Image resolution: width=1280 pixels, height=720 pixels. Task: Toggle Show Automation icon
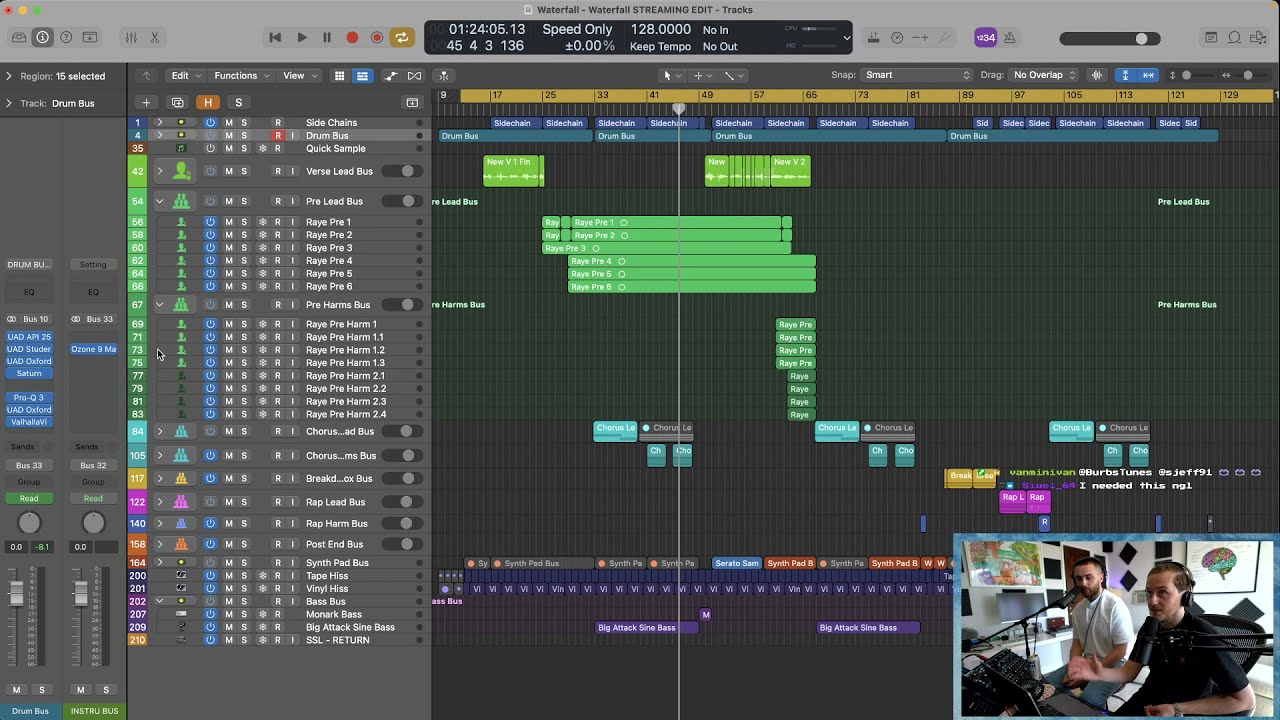click(391, 76)
